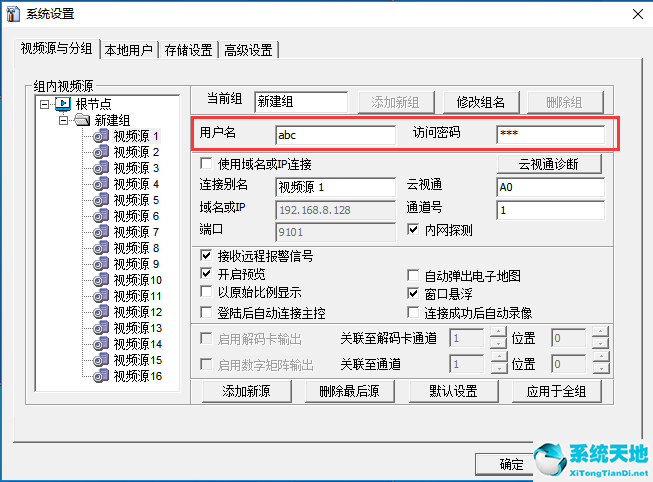Click the 根节点 monitor icon
Screen dimensions: 653x482
(x=63, y=104)
